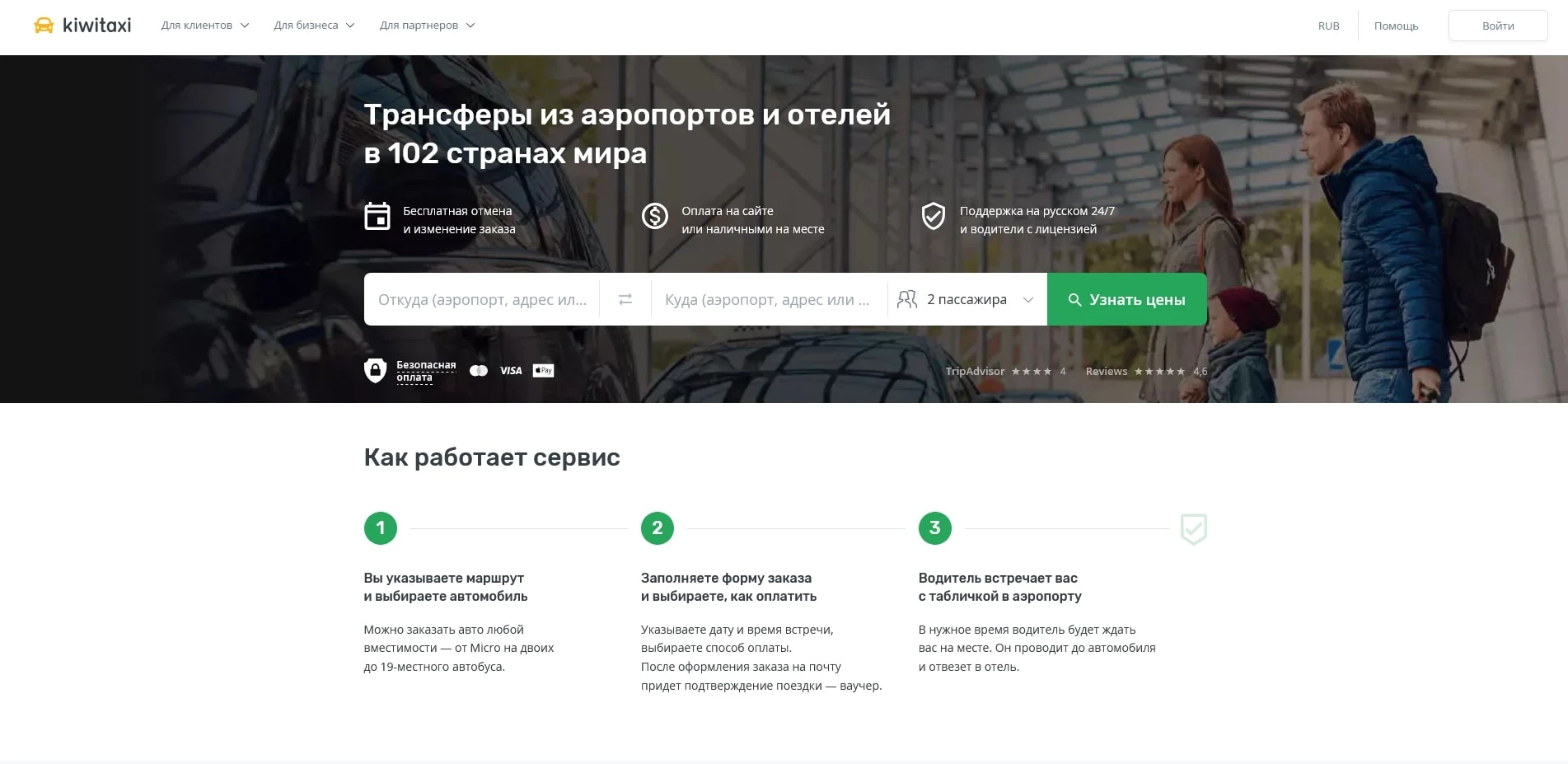The image size is (1568, 764).
Task: Expand the Для клиентов menu
Action: [204, 25]
